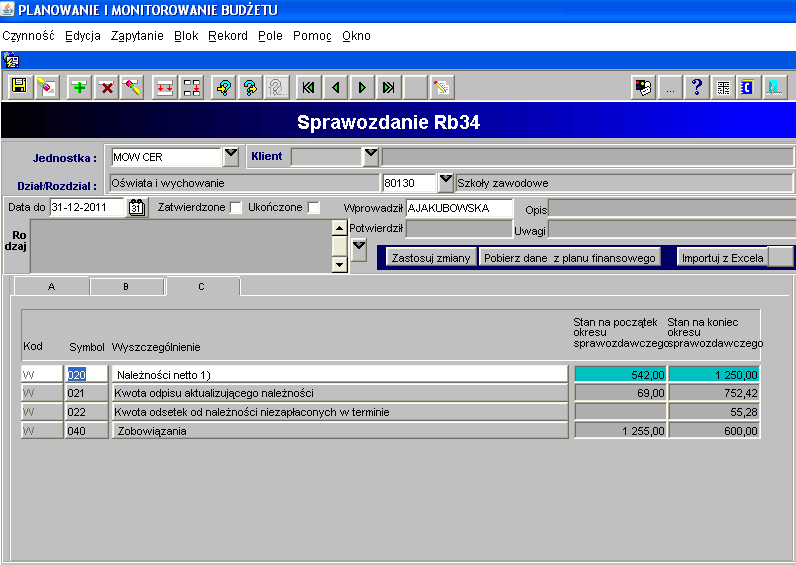Switch to tab A

51,287
